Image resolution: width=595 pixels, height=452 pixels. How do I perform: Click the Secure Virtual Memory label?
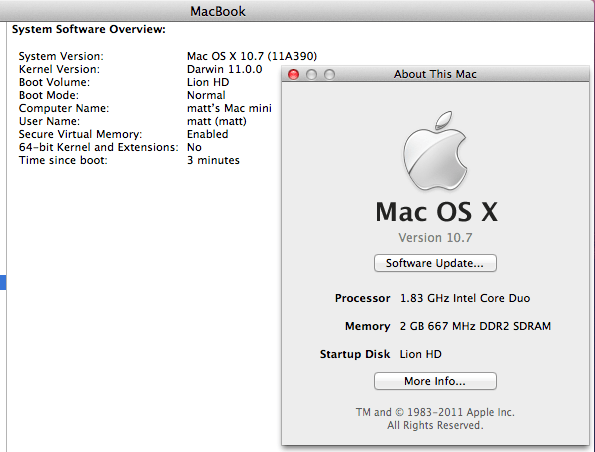point(80,134)
